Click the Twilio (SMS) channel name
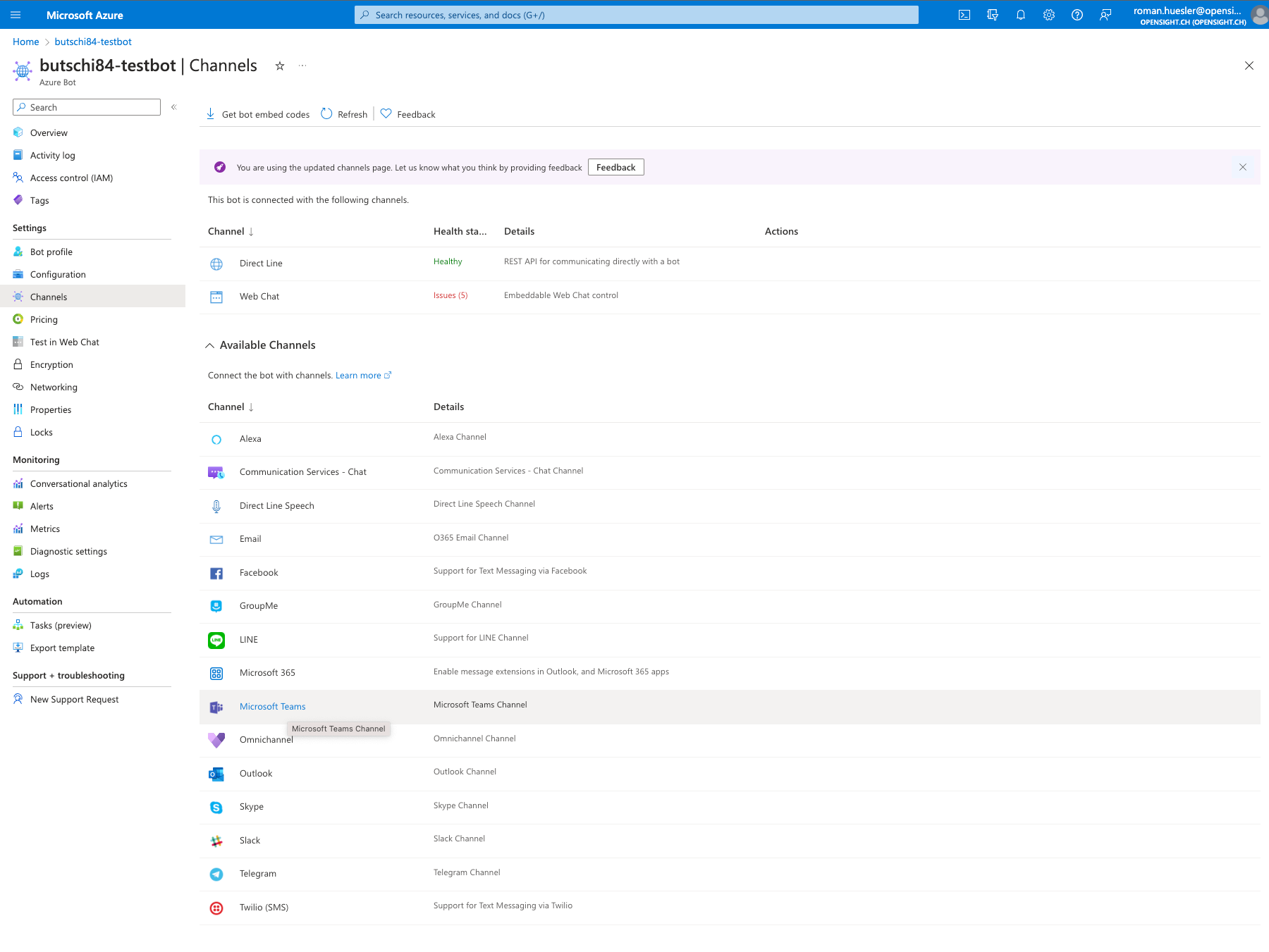The image size is (1269, 952). [264, 908]
